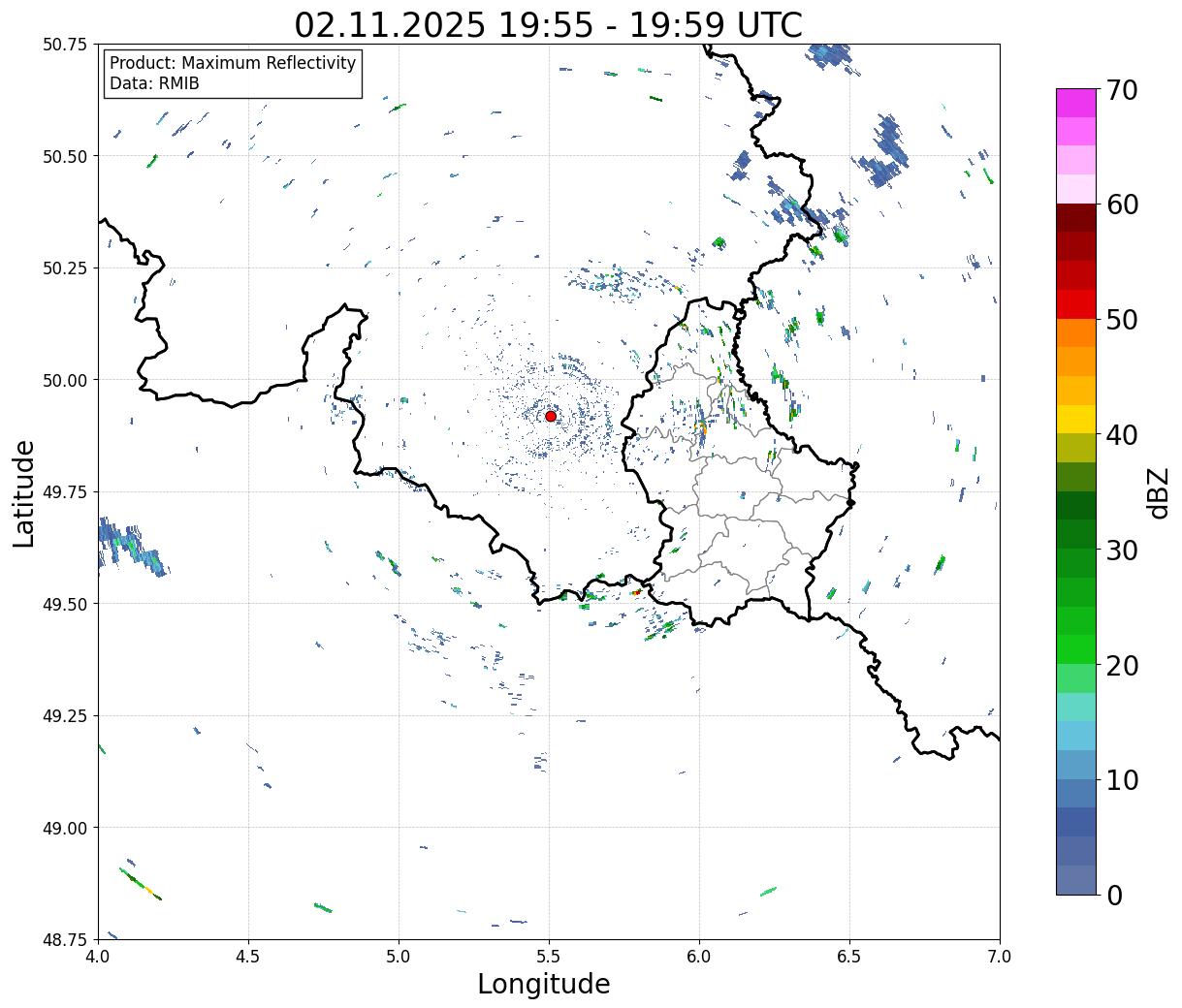Screen dimensions: 1182x1008
Task: Click the light blue swatch just above 10
Action: click(x=1076, y=765)
